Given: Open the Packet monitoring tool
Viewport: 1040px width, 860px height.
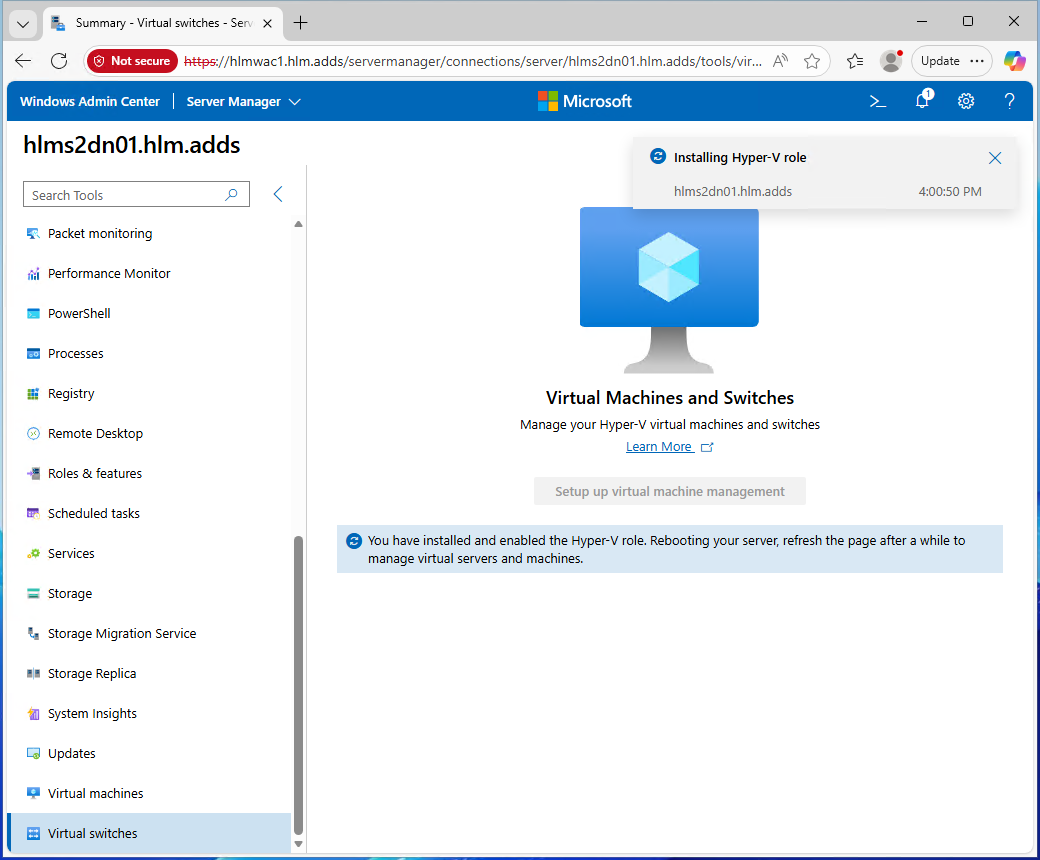Looking at the screenshot, I should coord(100,234).
